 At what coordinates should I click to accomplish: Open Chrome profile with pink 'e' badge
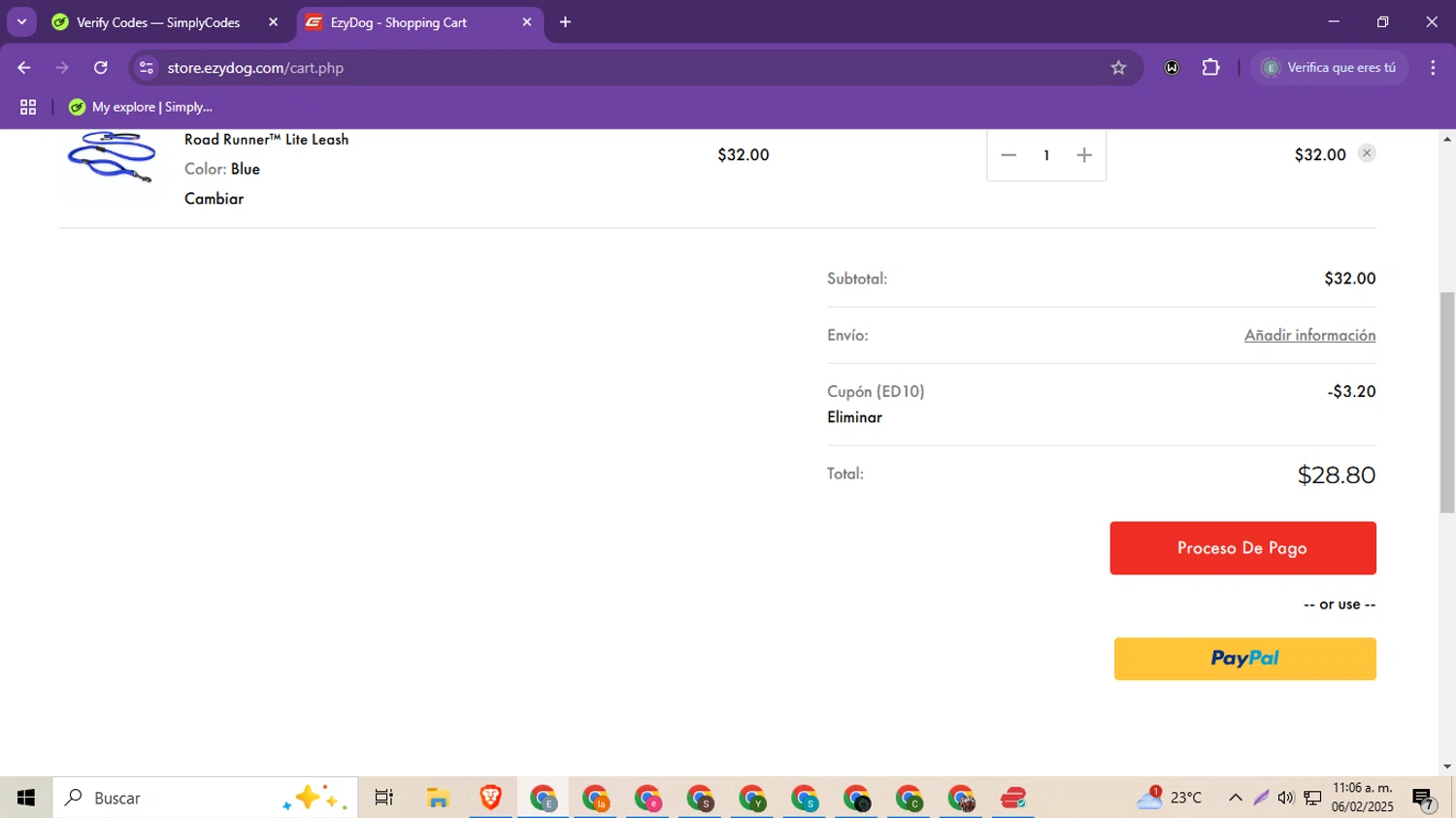(647, 798)
